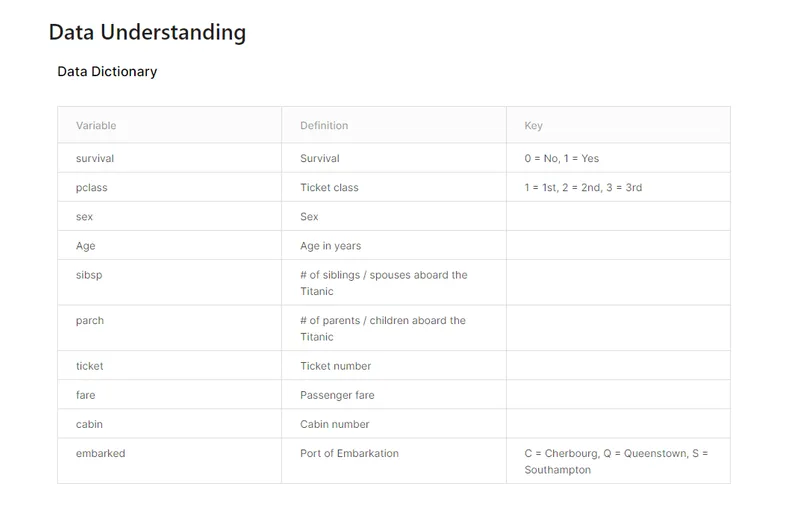The width and height of the screenshot is (800, 510).
Task: Select the Data Dictionary subheading
Action: (x=107, y=71)
